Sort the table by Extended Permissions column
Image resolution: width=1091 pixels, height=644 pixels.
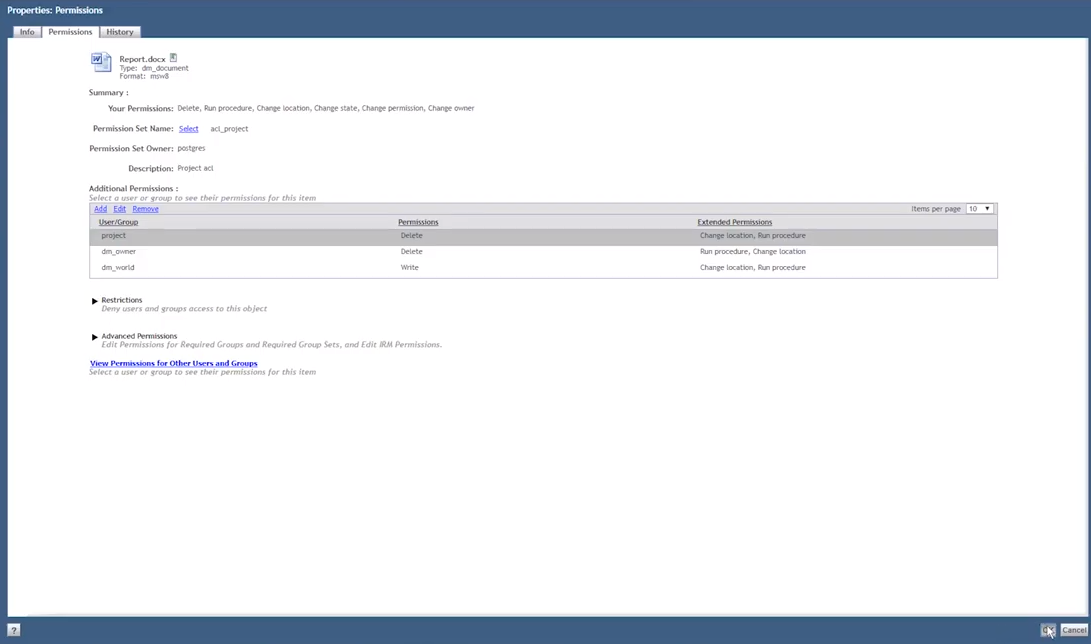tap(735, 221)
